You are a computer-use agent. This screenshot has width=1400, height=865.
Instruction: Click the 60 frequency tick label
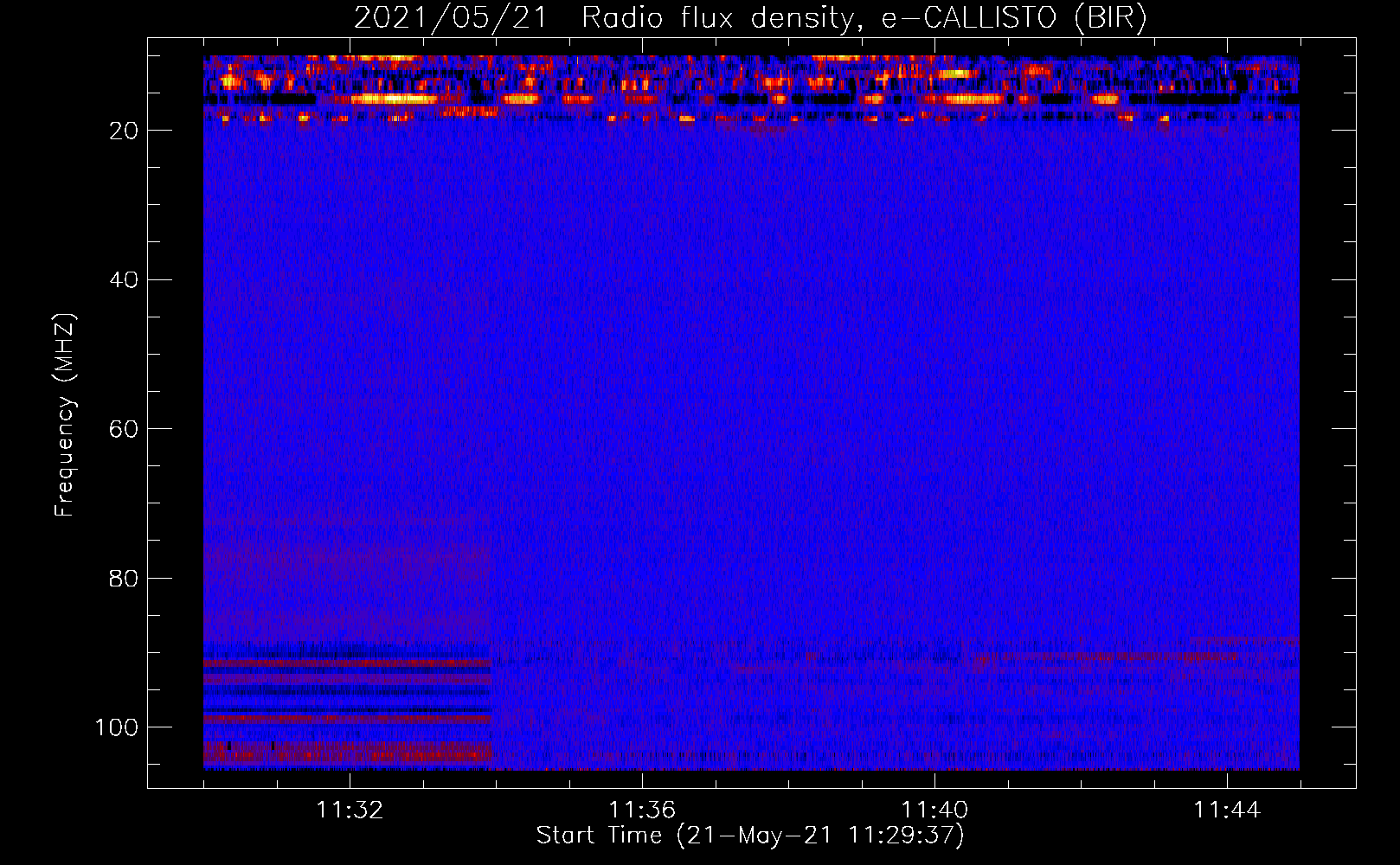coord(124,429)
